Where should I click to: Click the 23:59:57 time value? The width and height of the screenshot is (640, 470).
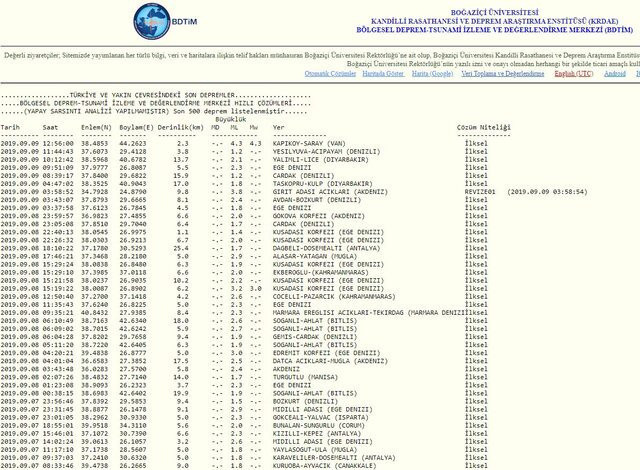pyautogui.click(x=58, y=216)
